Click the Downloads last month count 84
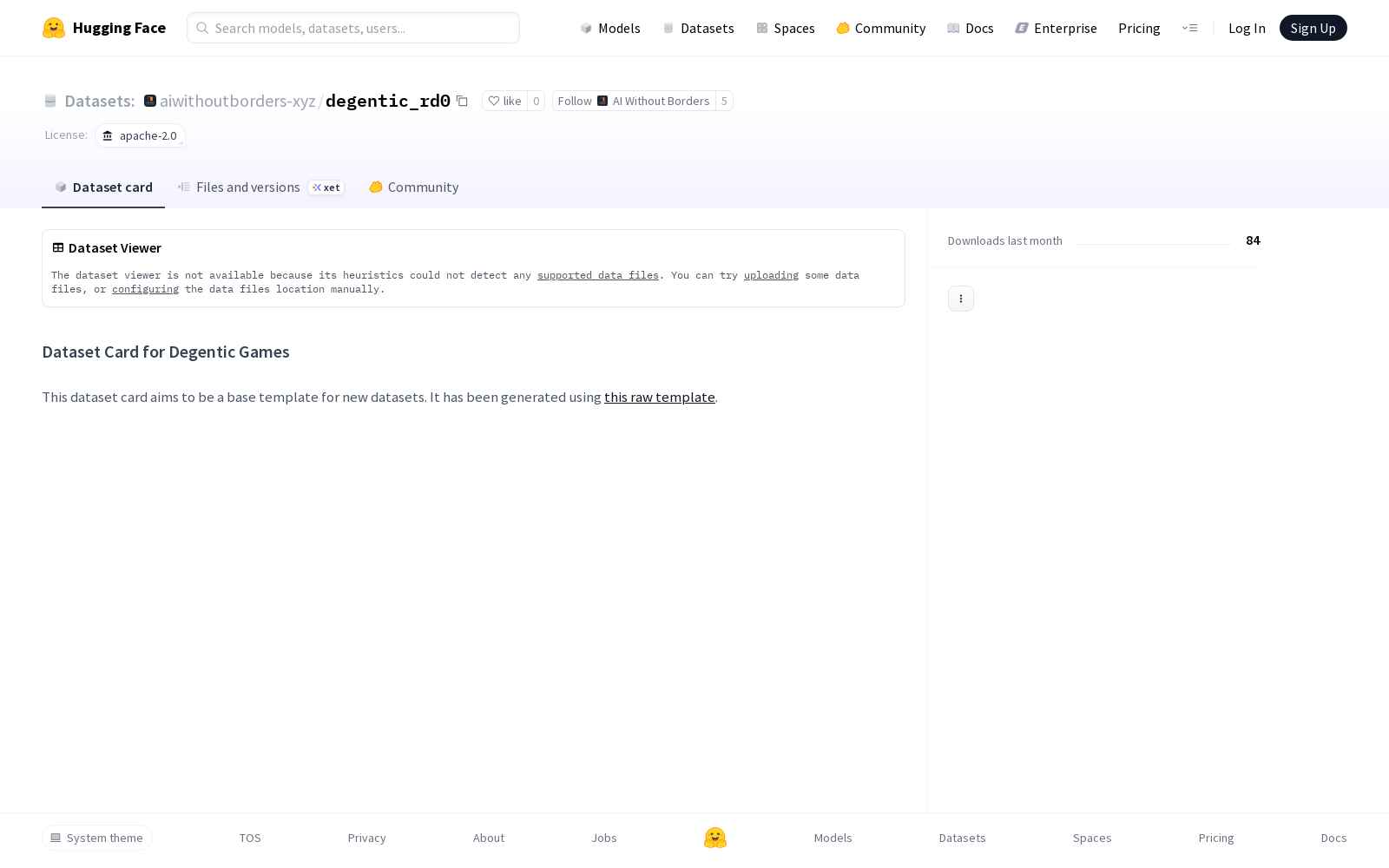This screenshot has width=1389, height=868. tap(1253, 240)
